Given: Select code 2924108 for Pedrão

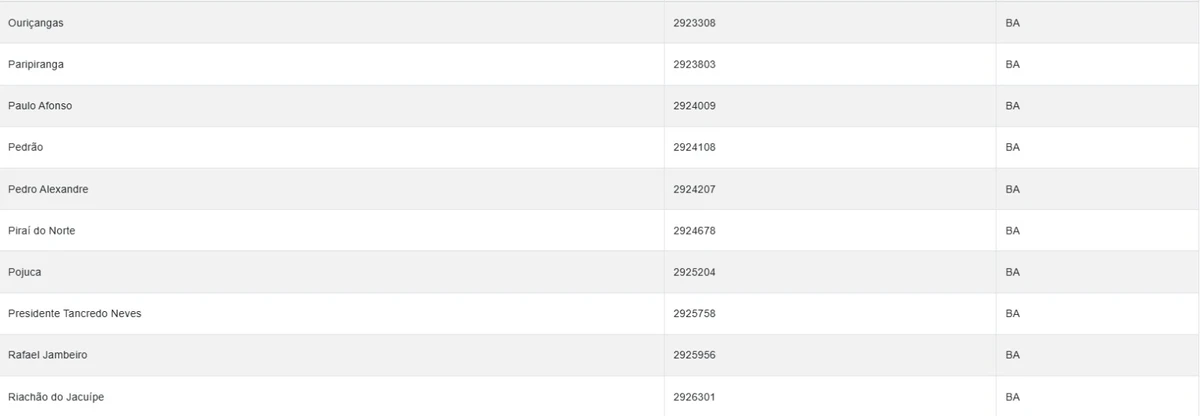Looking at the screenshot, I should click(x=694, y=147).
